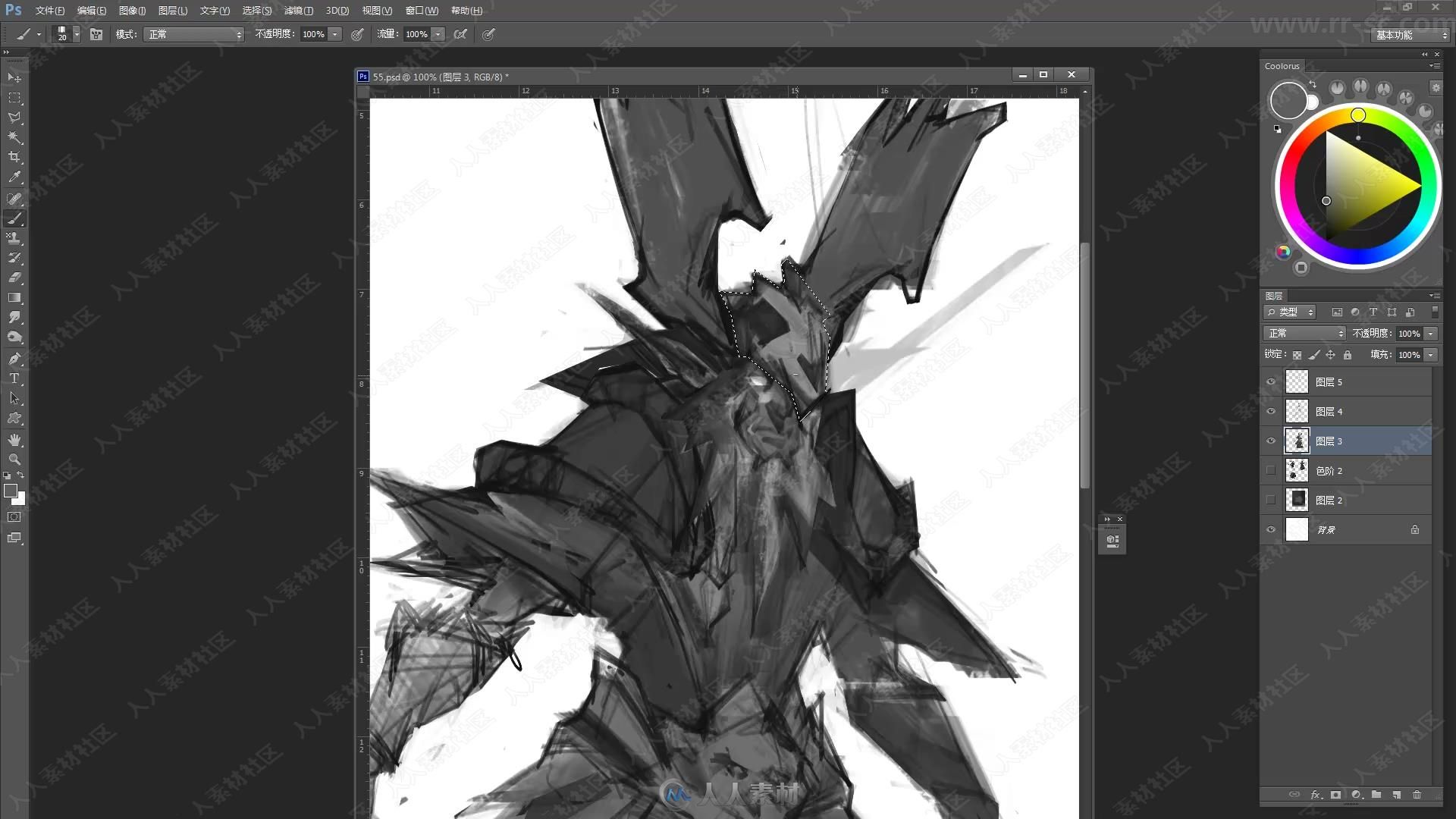1456x819 pixels.
Task: Open layer blend mode dropdown
Action: click(x=1304, y=333)
